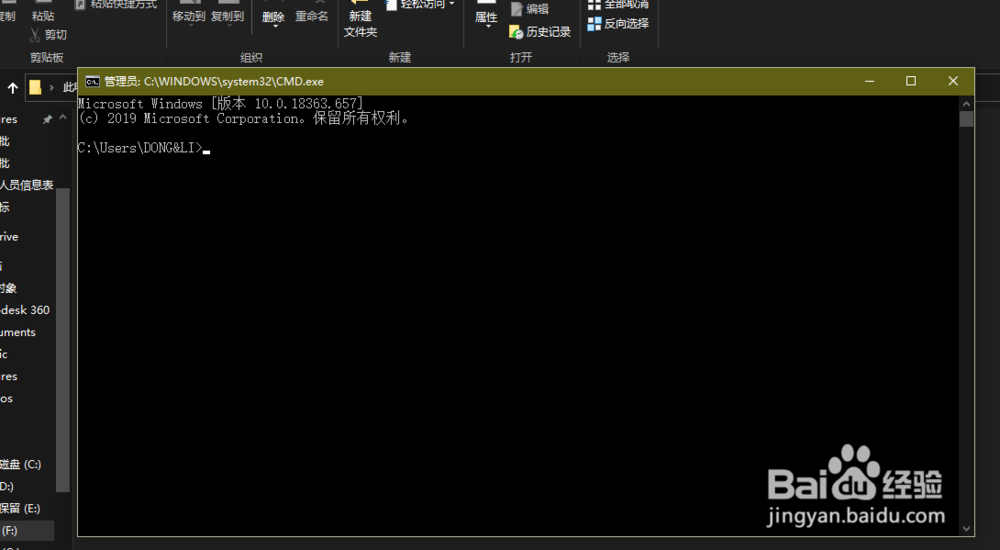Viewport: 1000px width, 550px height.
Task: Click 编辑 in the Explorer ribbon
Action: point(530,9)
